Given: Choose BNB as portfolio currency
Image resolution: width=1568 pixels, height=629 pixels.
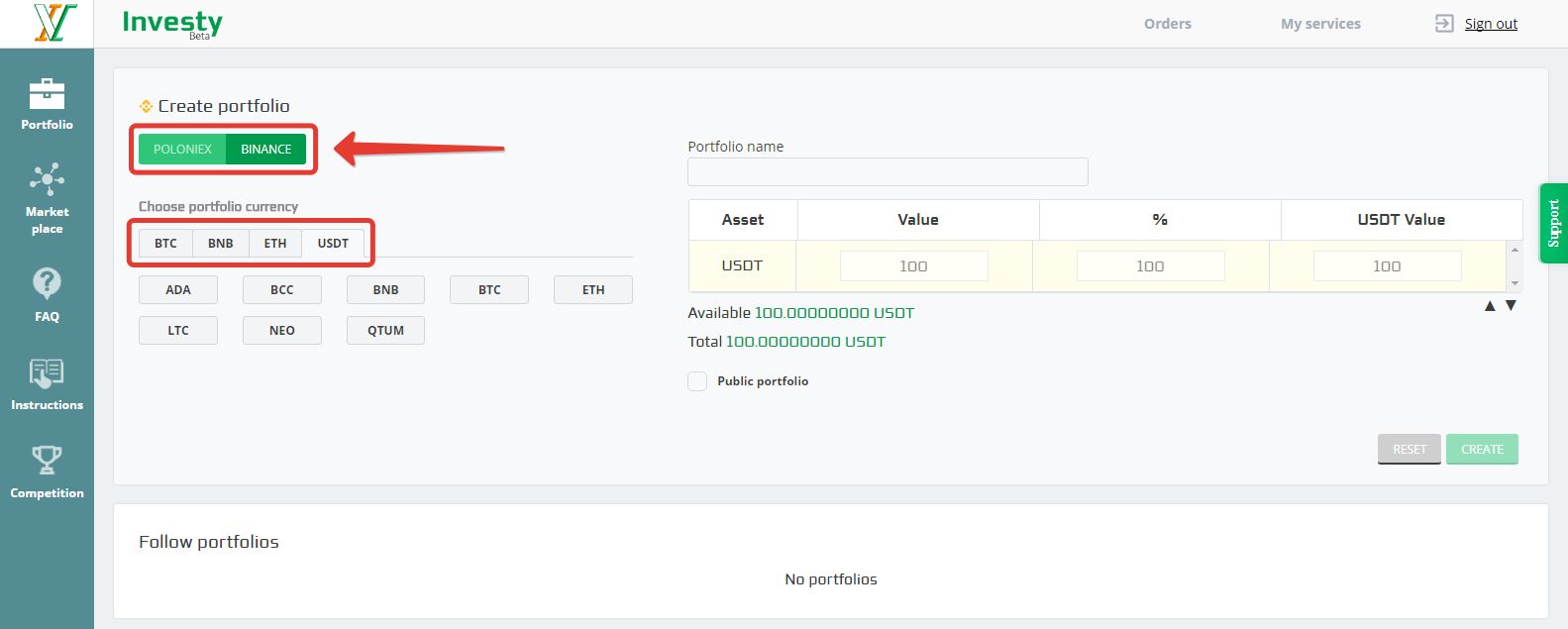Looking at the screenshot, I should (220, 243).
